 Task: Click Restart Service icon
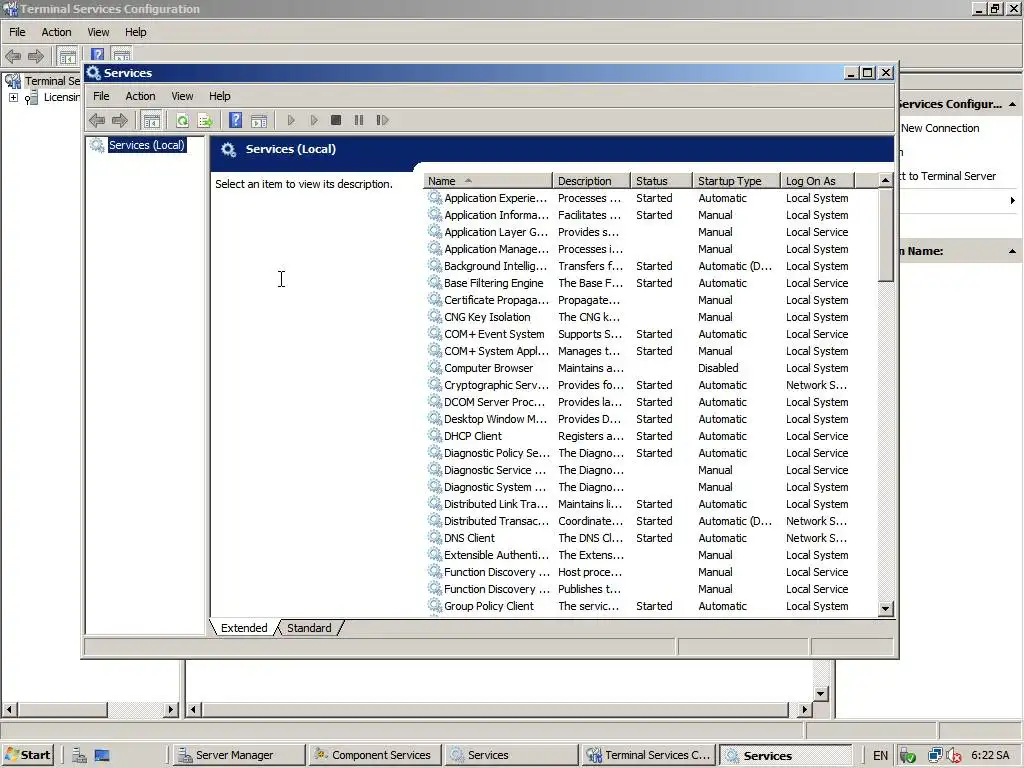coord(383,120)
